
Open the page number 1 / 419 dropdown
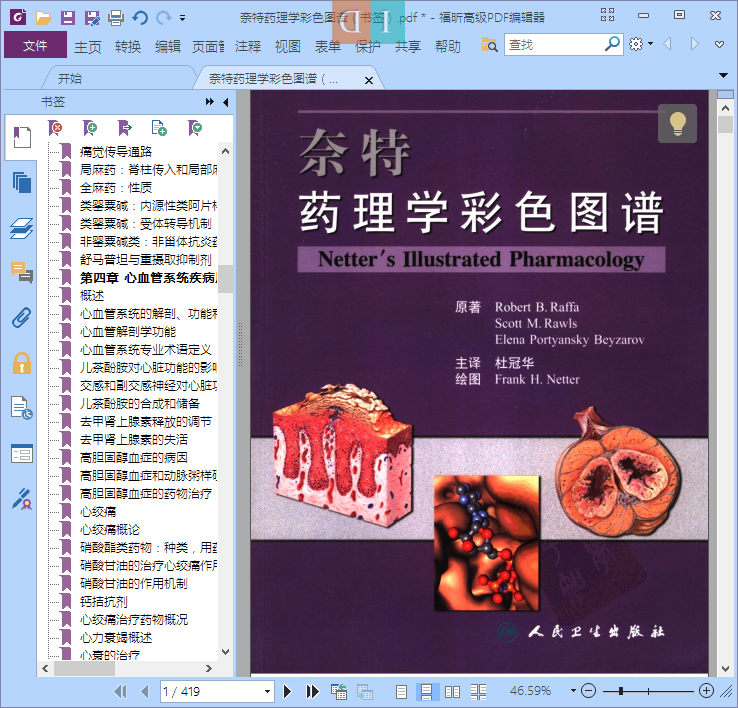pyautogui.click(x=267, y=692)
